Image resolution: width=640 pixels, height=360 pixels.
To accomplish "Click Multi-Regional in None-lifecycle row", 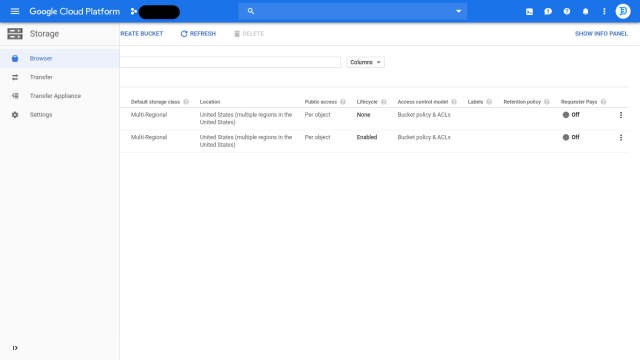I will click(149, 115).
